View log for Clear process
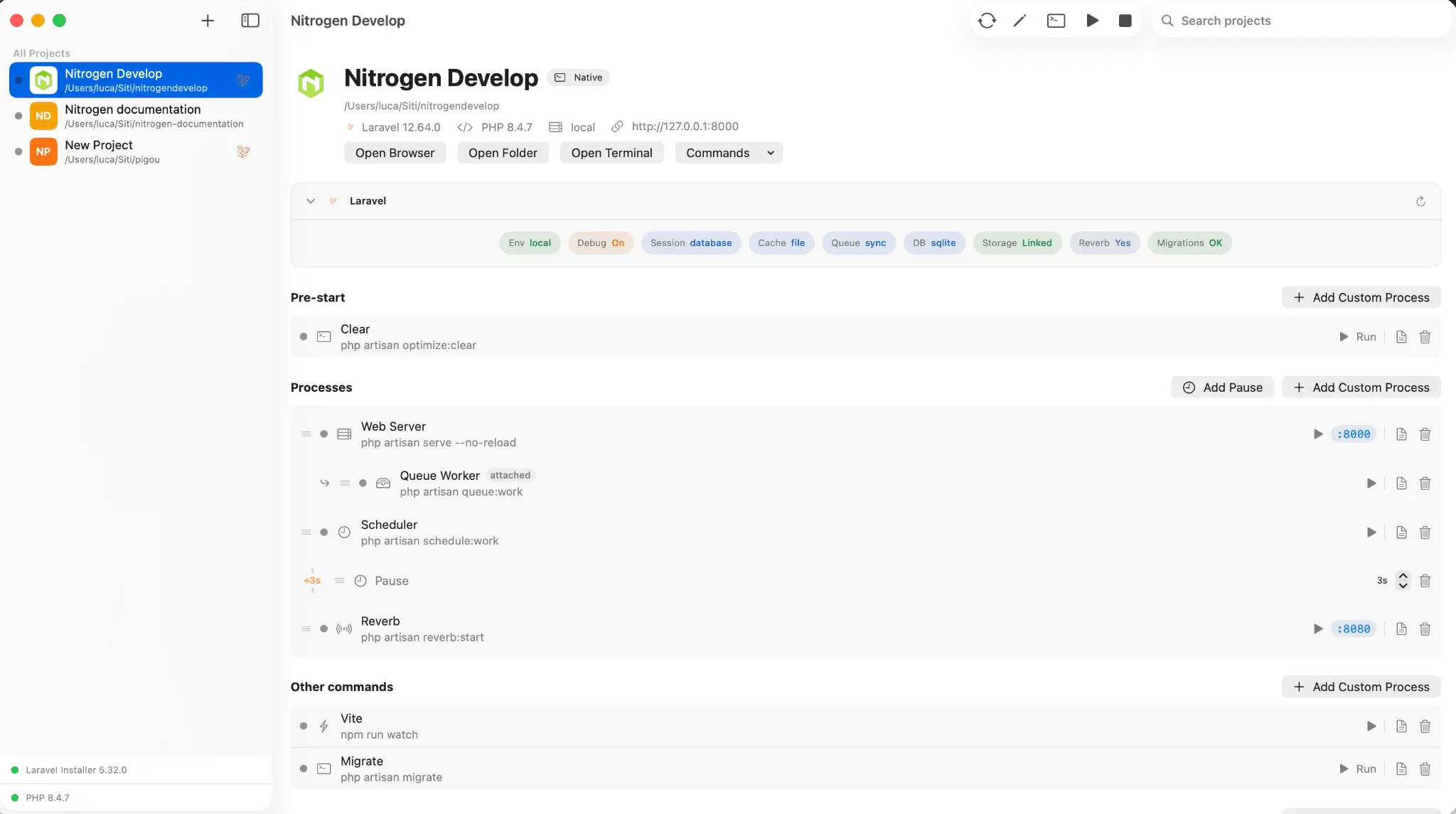1456x814 pixels. (1401, 337)
